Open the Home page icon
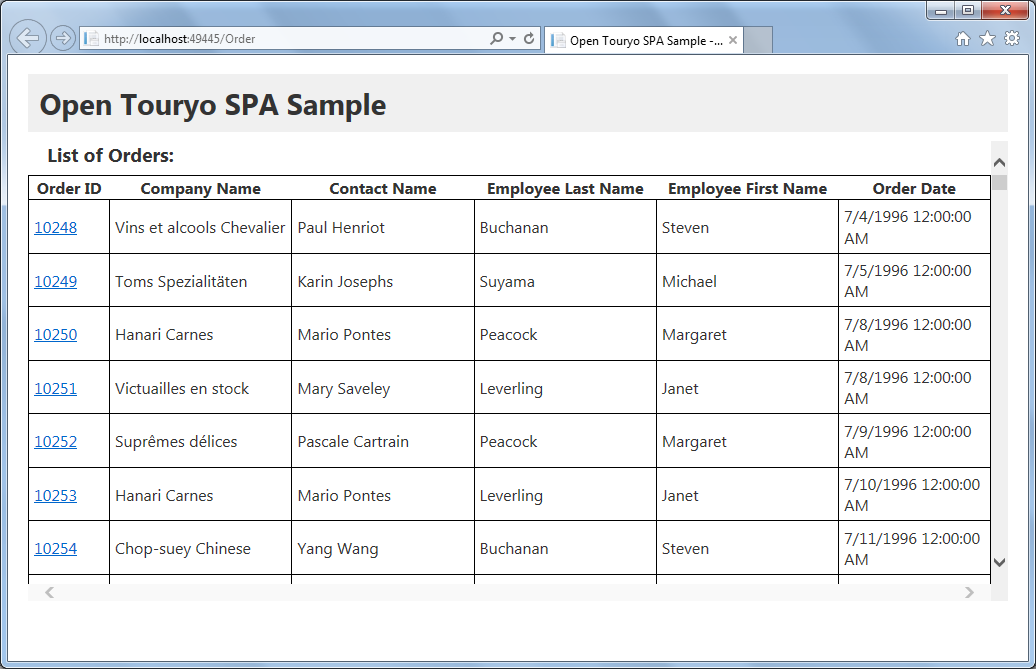Screen dimensions: 1036x669 tap(963, 39)
